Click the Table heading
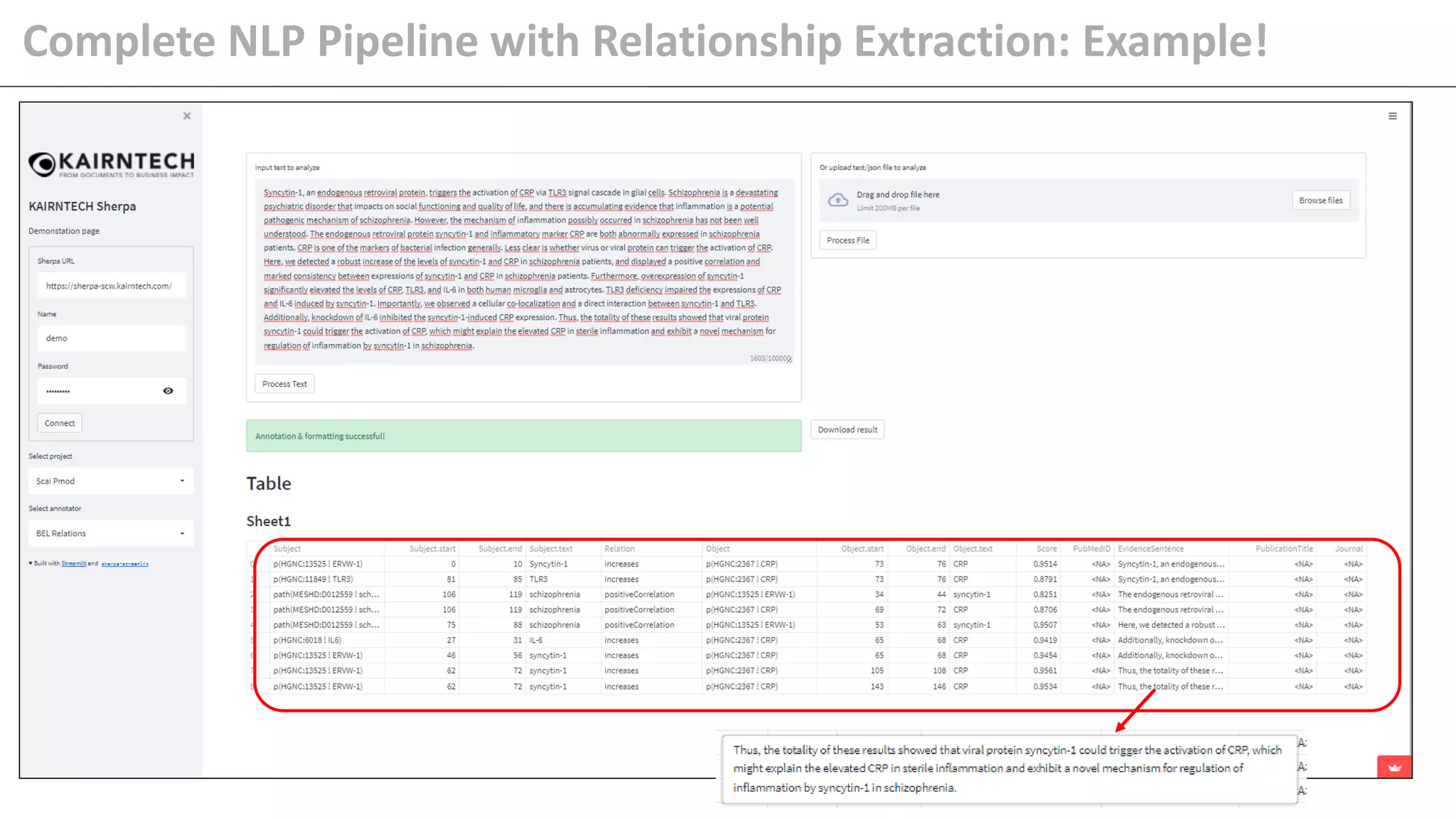 point(269,484)
